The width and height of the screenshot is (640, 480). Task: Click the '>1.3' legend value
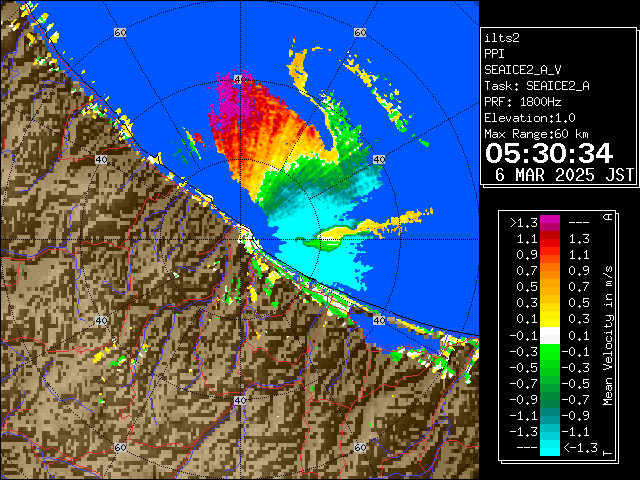(x=524, y=223)
